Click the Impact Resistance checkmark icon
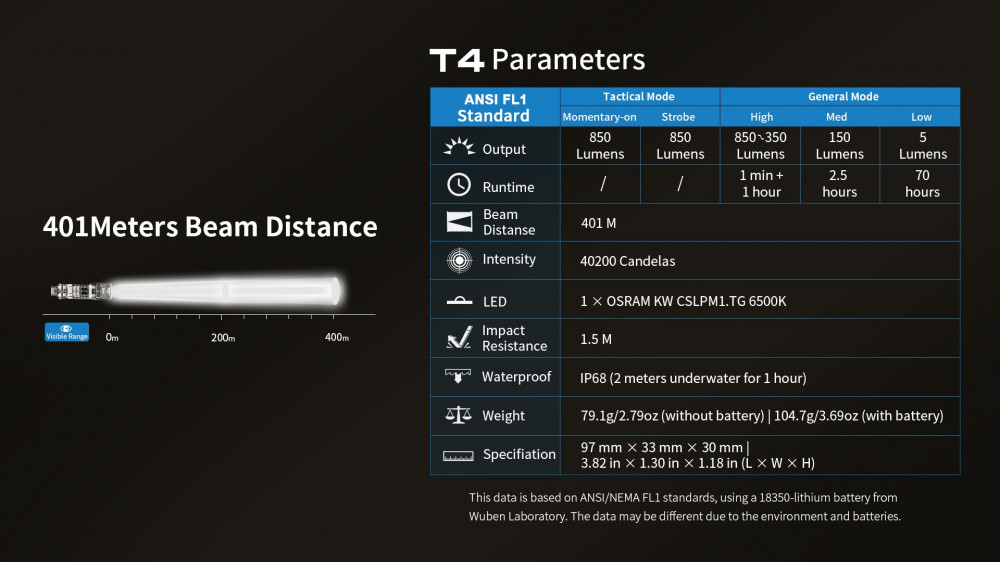 pyautogui.click(x=458, y=338)
